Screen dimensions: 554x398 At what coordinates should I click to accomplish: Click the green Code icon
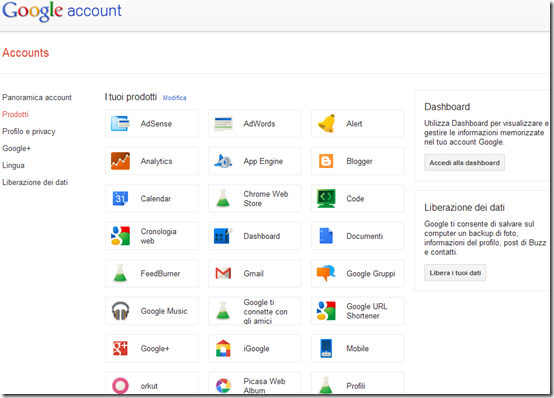point(326,198)
